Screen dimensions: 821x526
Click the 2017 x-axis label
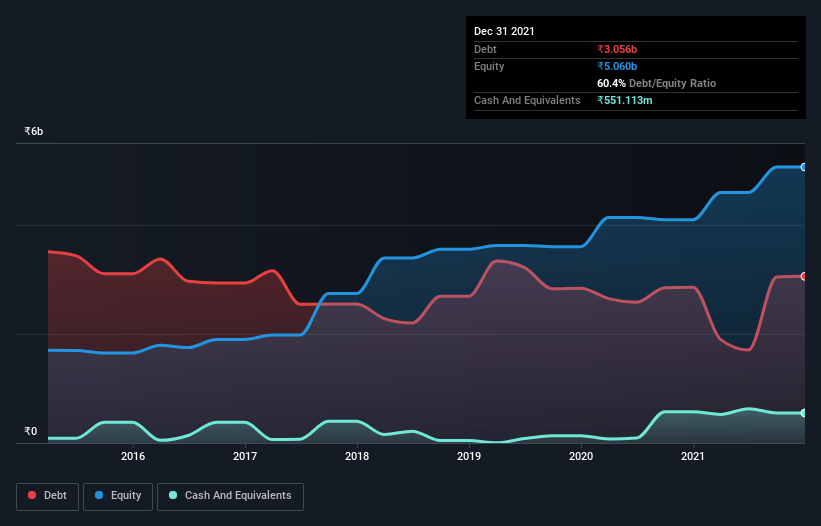tap(245, 456)
